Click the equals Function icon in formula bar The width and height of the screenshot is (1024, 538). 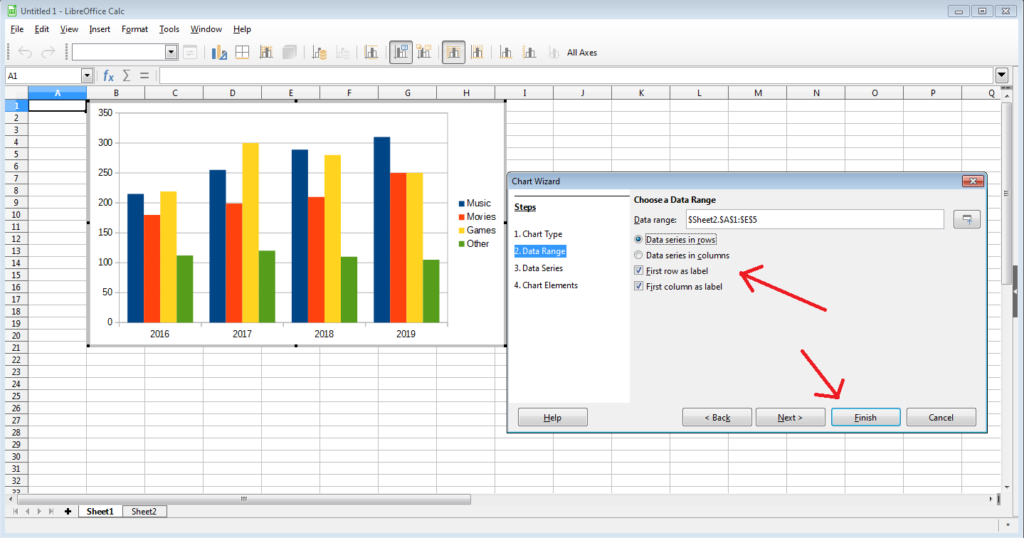[x=144, y=76]
